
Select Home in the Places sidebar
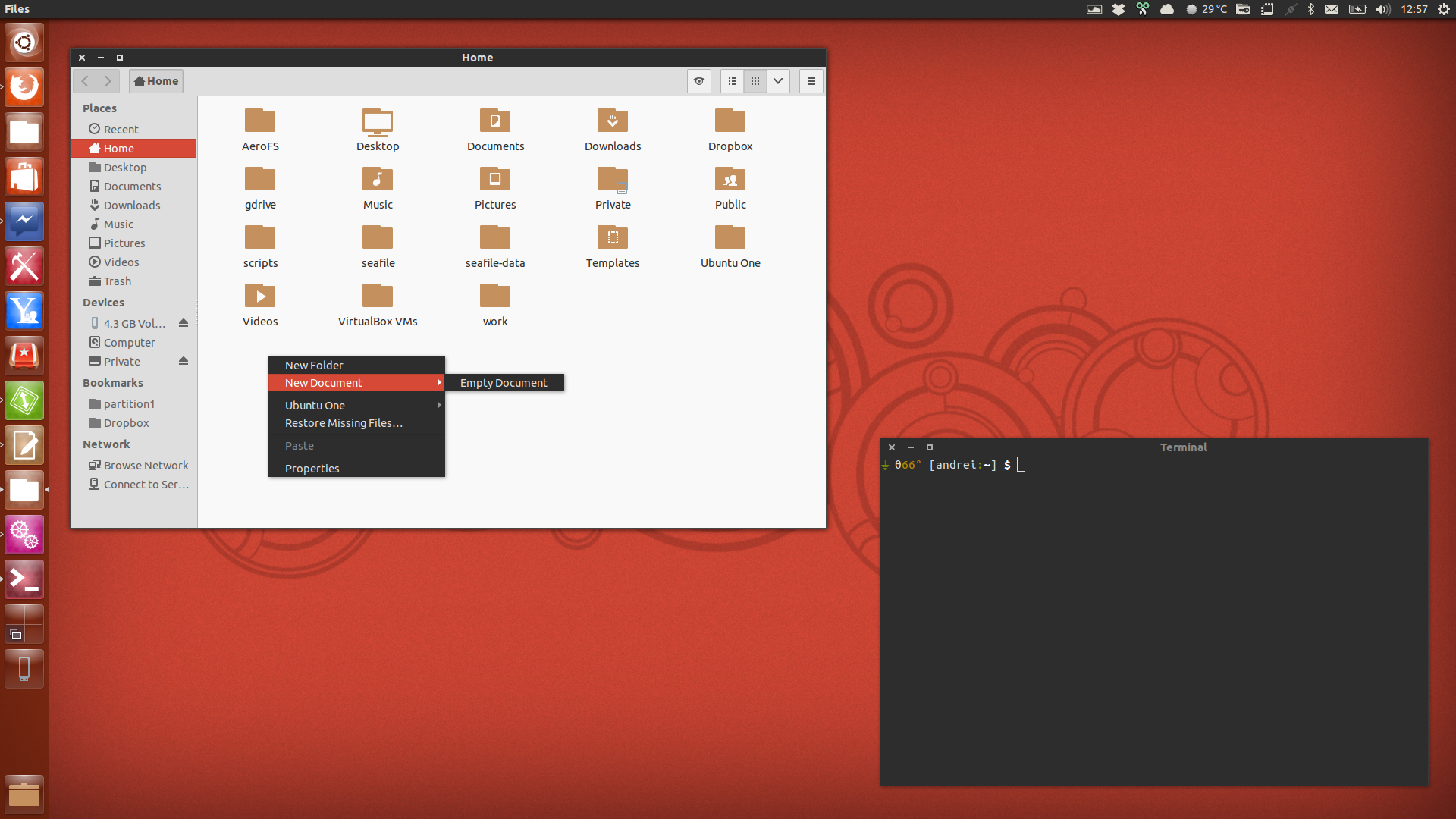tap(133, 149)
